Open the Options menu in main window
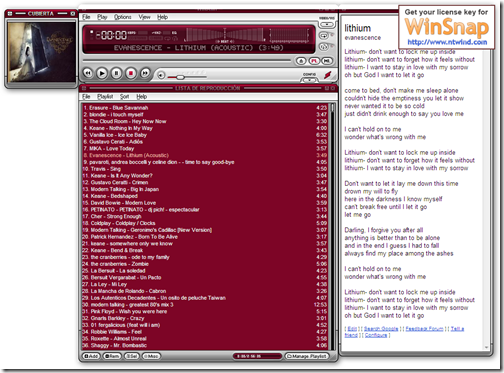The image size is (504, 373). tap(123, 17)
